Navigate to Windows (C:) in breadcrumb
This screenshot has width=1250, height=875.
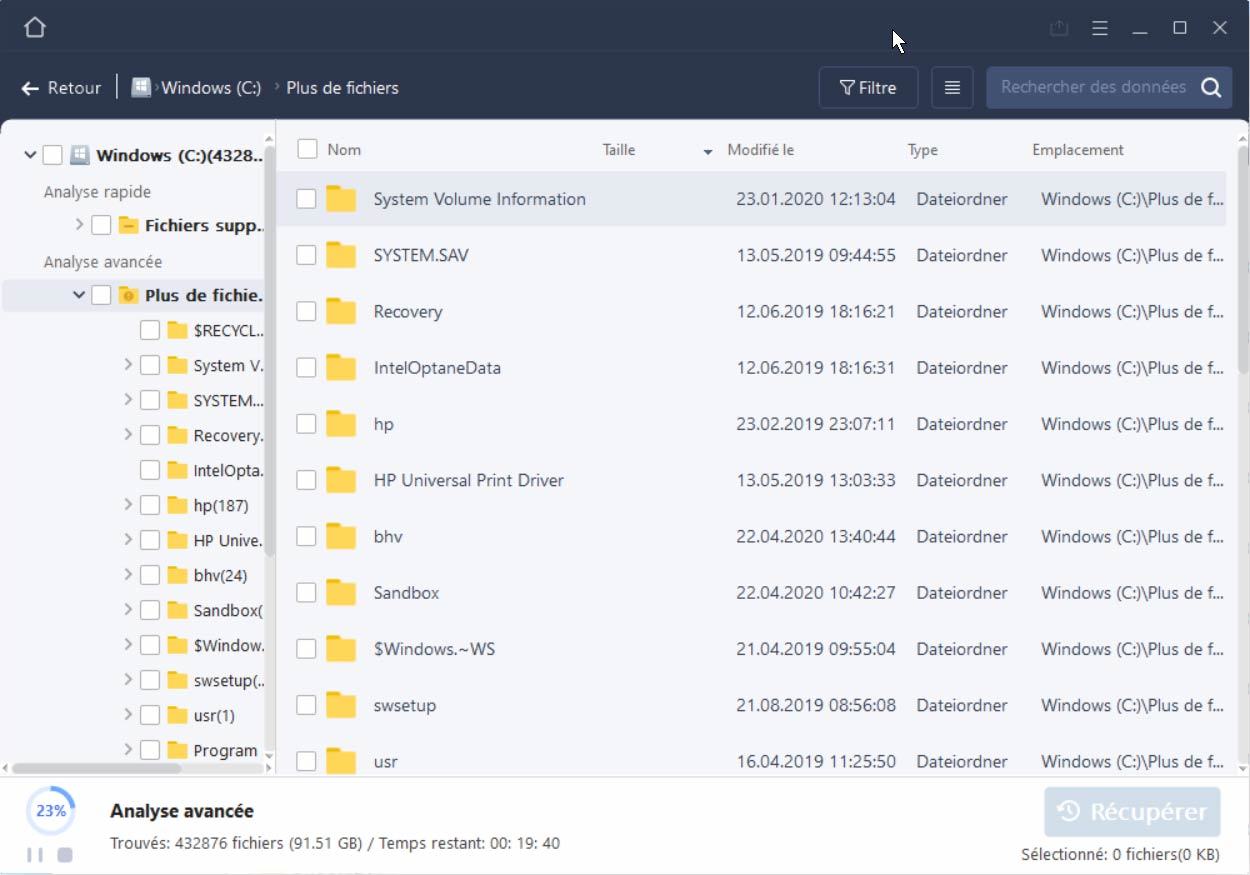point(211,88)
